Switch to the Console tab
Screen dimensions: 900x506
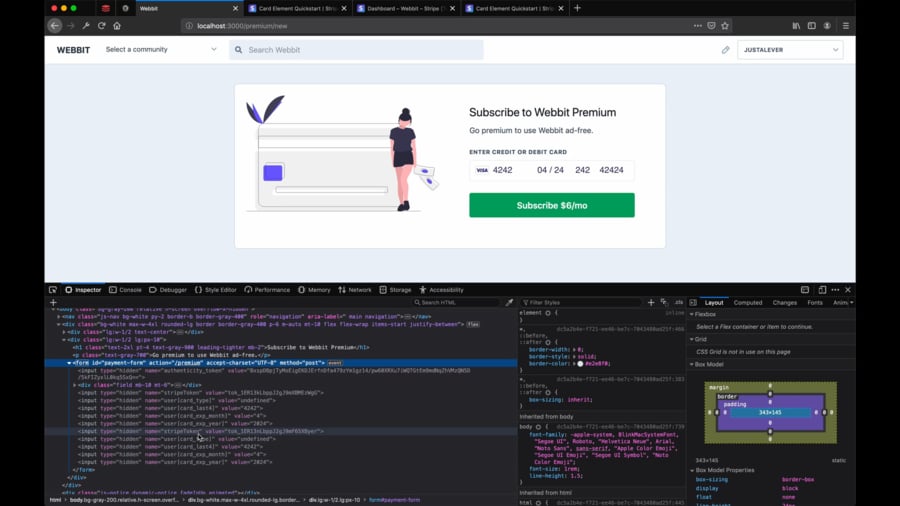point(125,290)
